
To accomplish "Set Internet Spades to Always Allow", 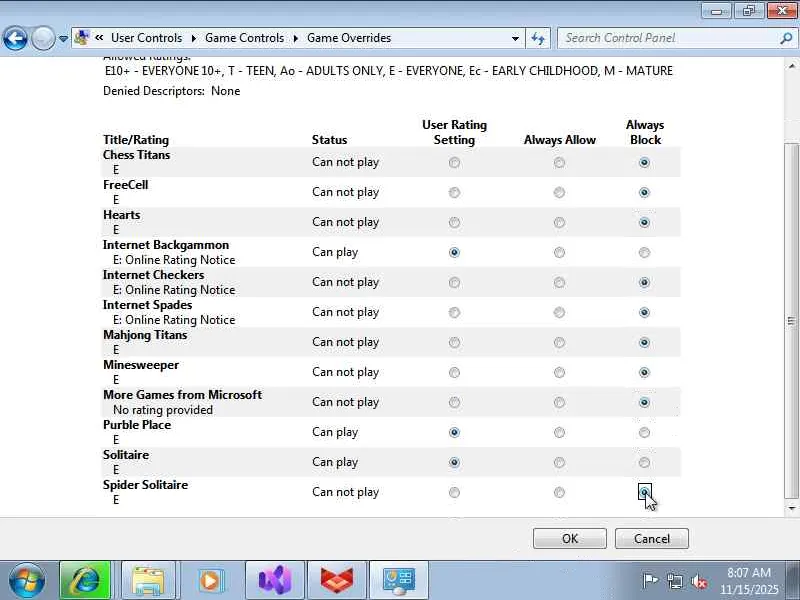I will coord(559,313).
